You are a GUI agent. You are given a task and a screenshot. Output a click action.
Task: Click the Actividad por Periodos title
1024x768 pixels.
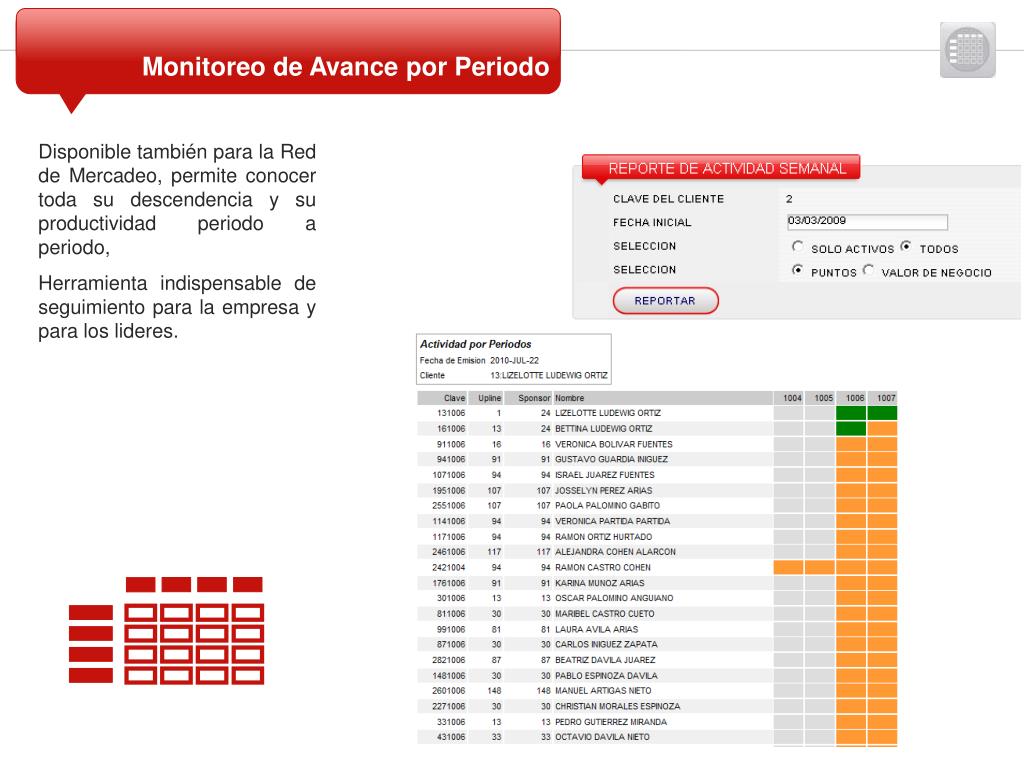coord(475,344)
